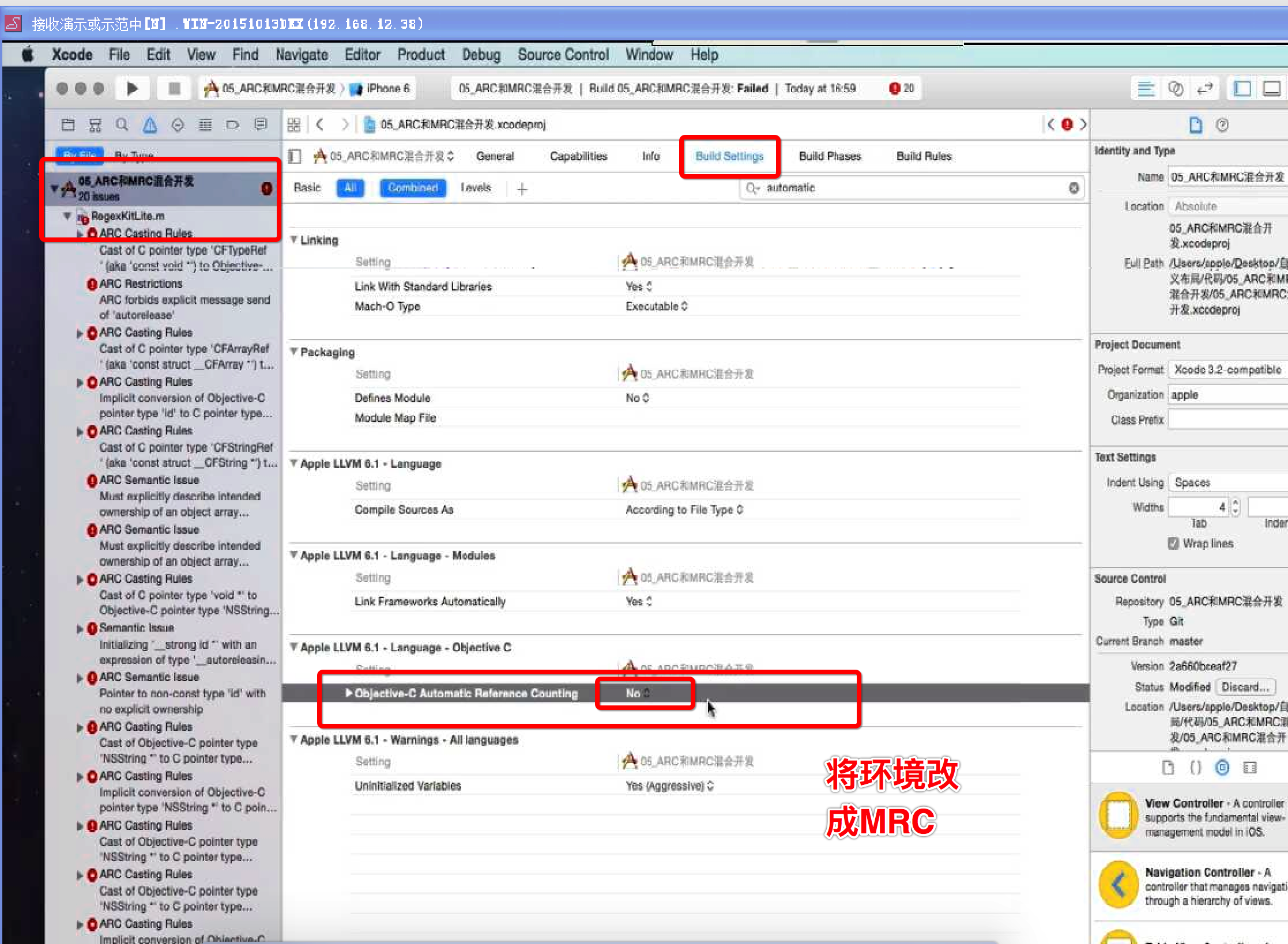Select the All filter
The image size is (1288, 944).
[350, 188]
